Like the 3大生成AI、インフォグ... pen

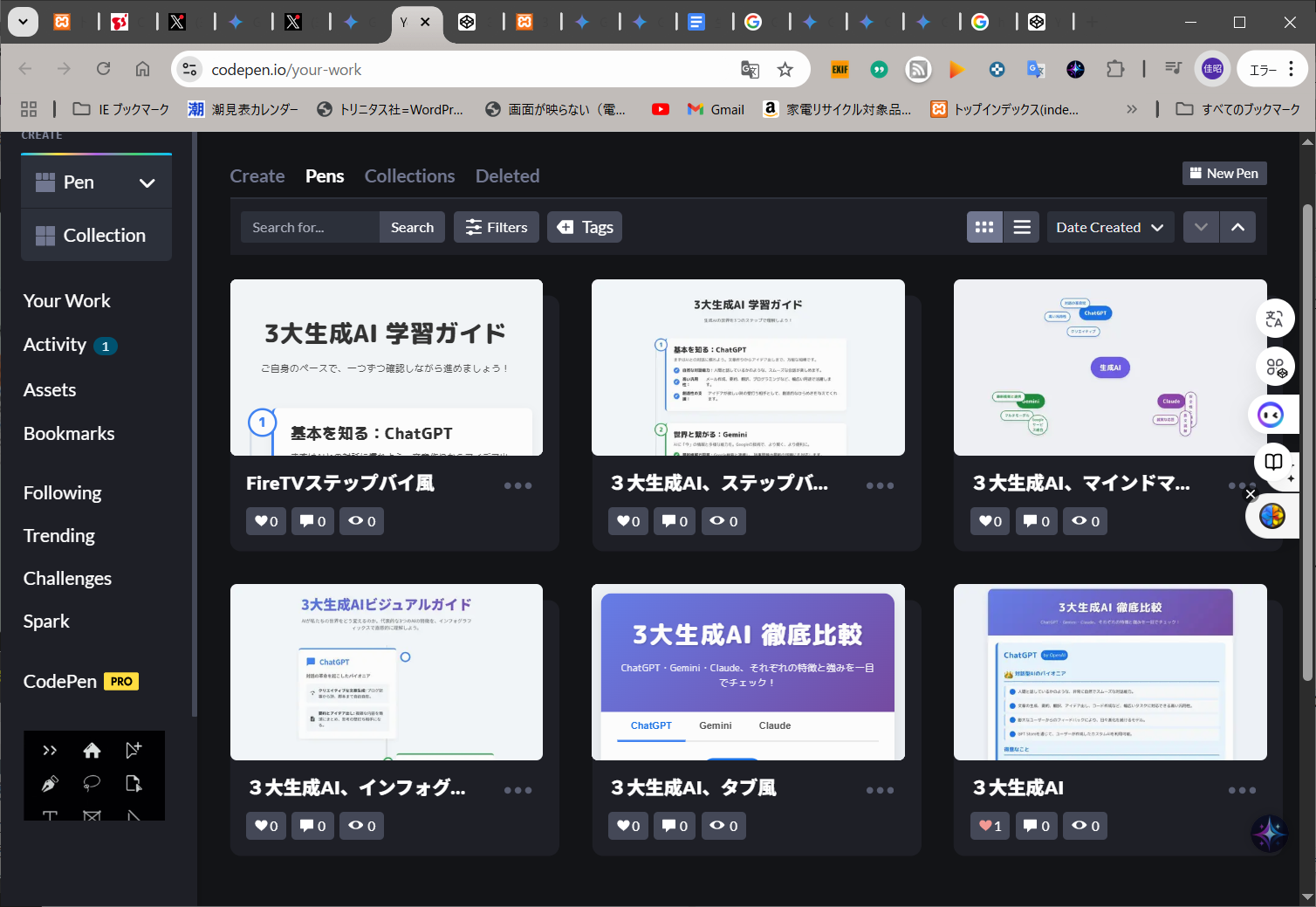point(266,826)
